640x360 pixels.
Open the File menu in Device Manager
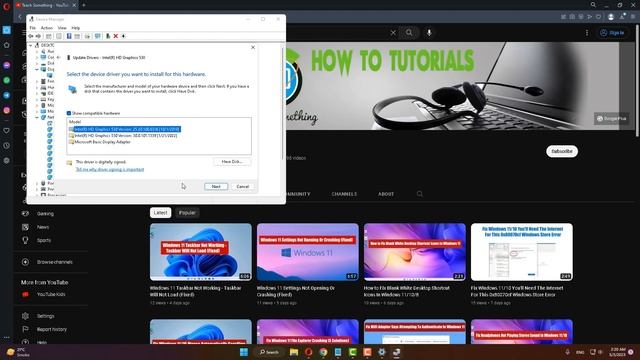coord(33,28)
